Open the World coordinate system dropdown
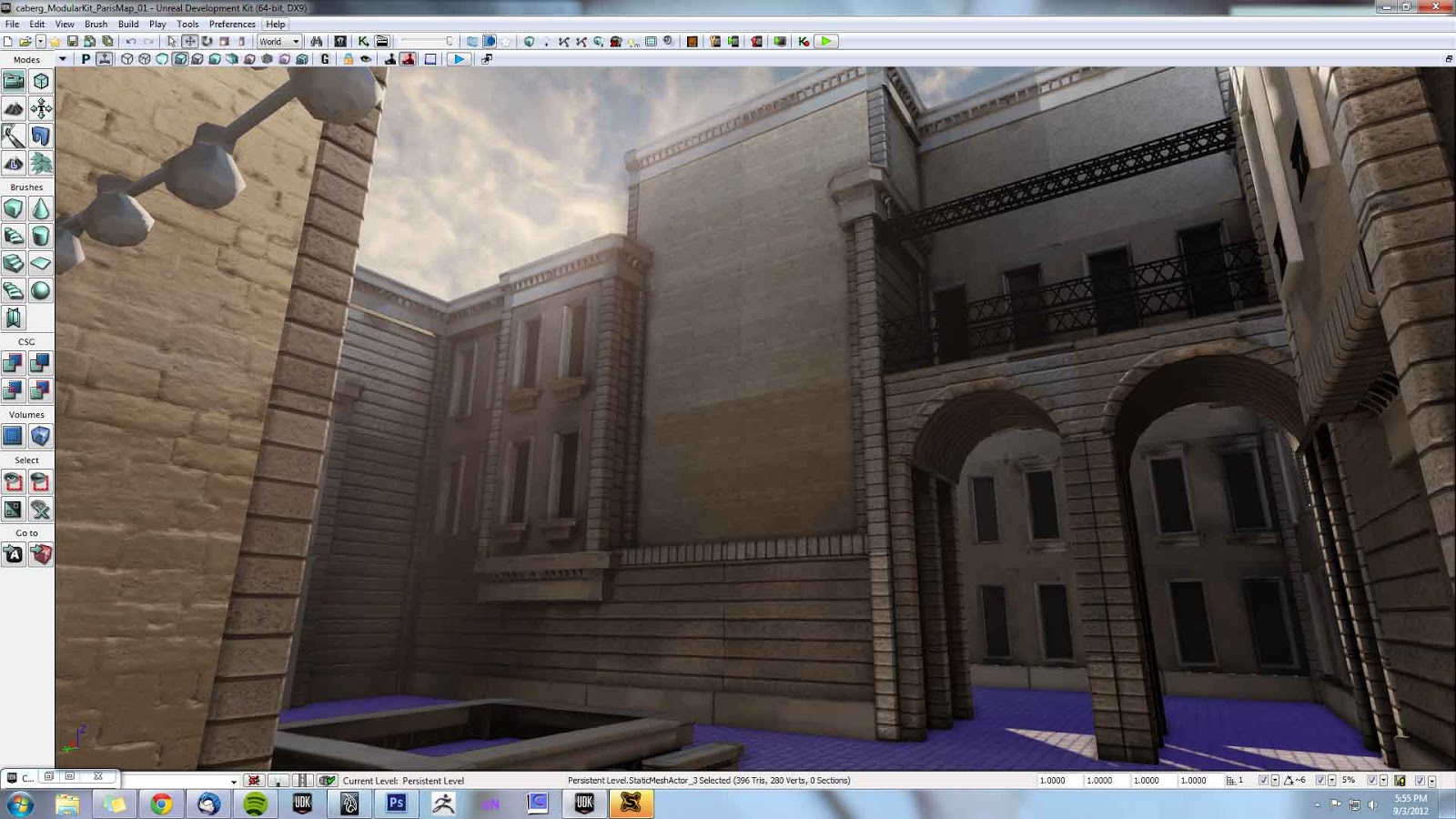 click(278, 41)
